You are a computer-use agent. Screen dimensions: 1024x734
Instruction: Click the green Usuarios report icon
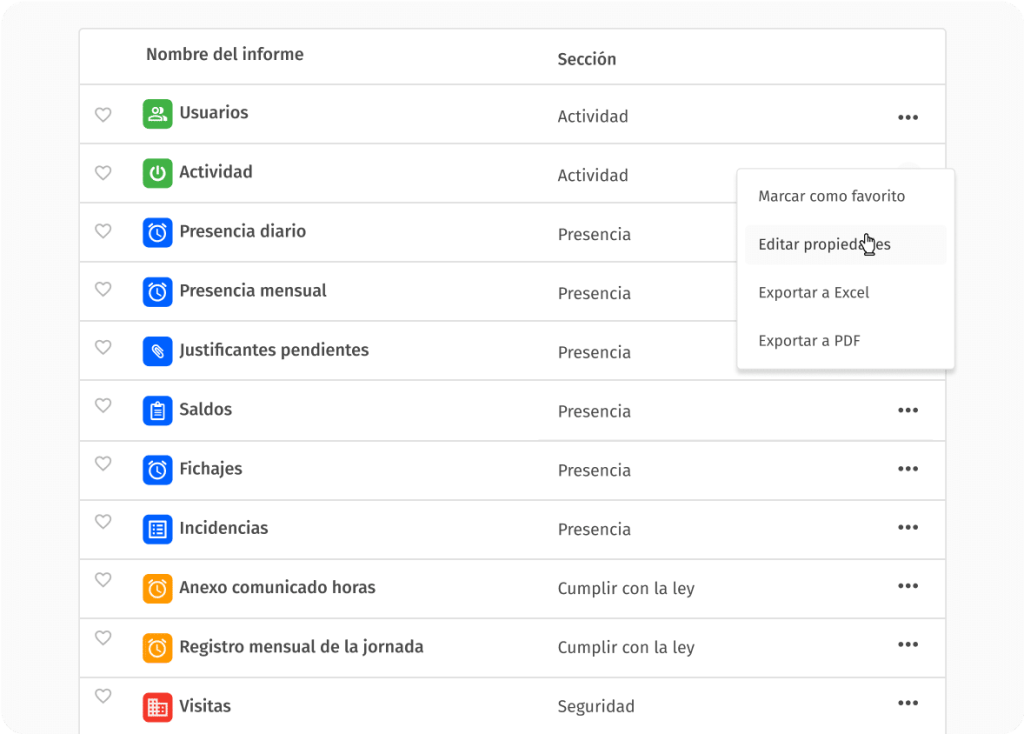[157, 113]
